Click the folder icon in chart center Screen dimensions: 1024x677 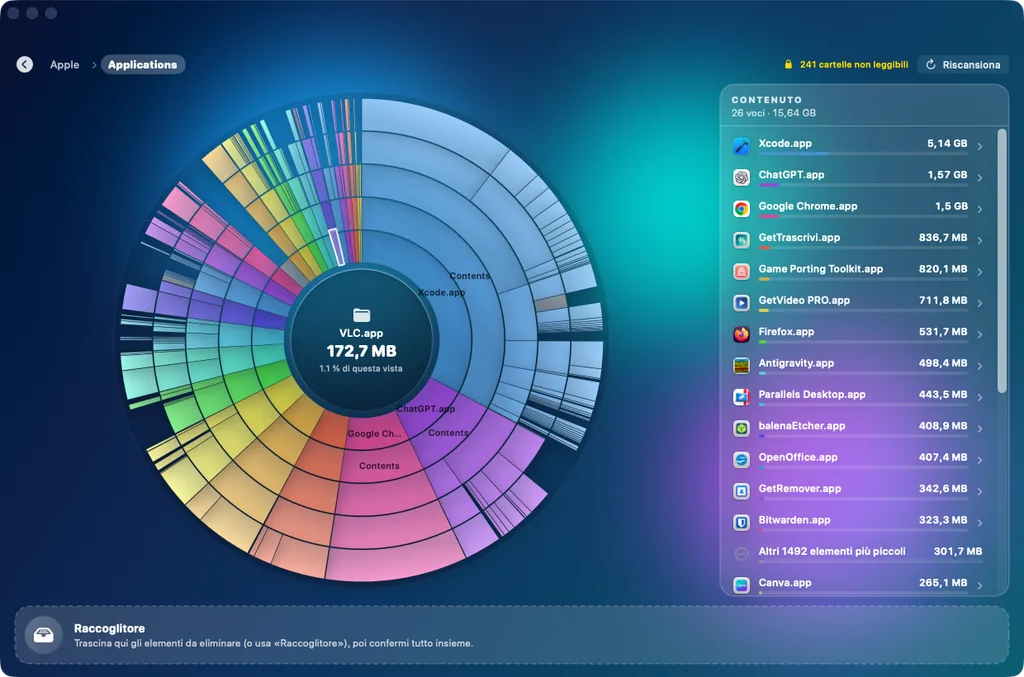click(x=361, y=315)
